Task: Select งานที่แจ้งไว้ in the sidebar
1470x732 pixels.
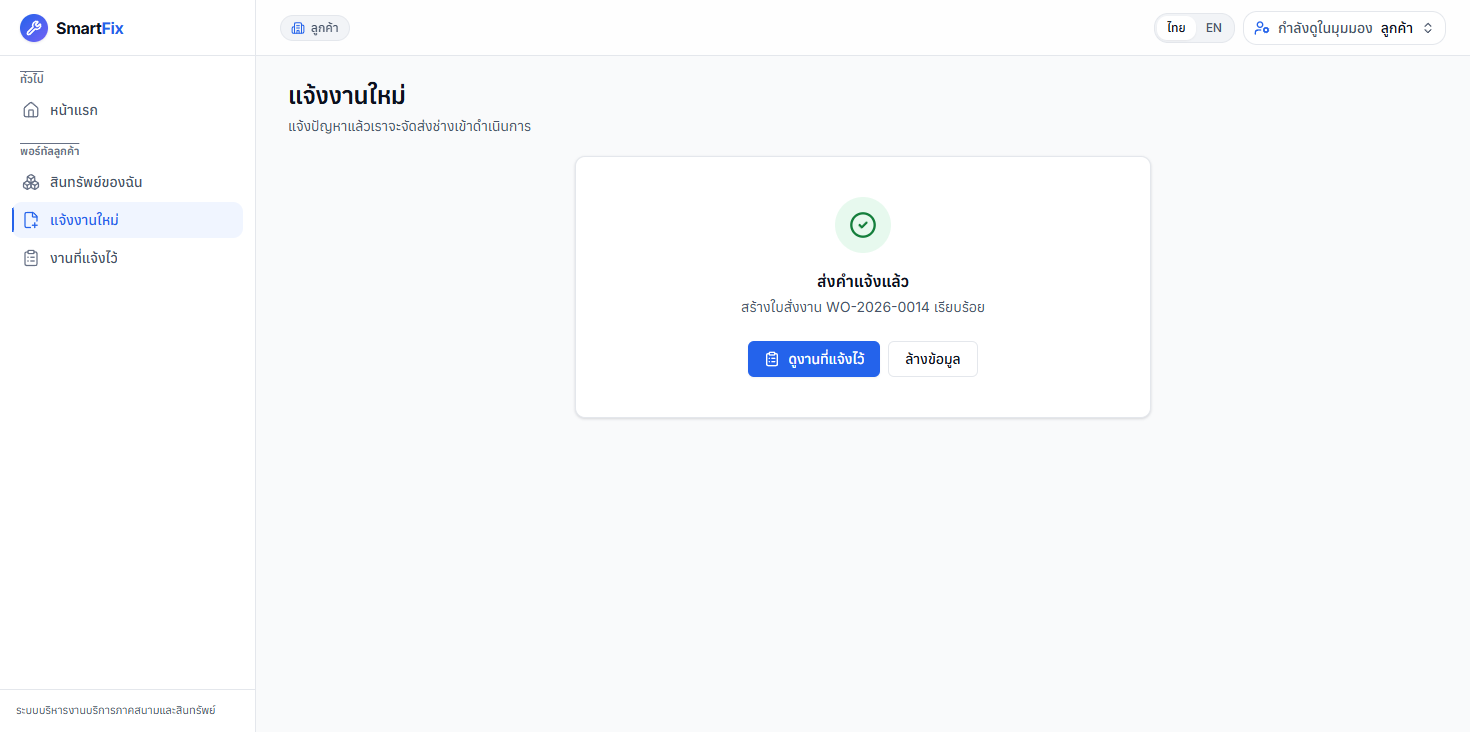Action: 127,258
